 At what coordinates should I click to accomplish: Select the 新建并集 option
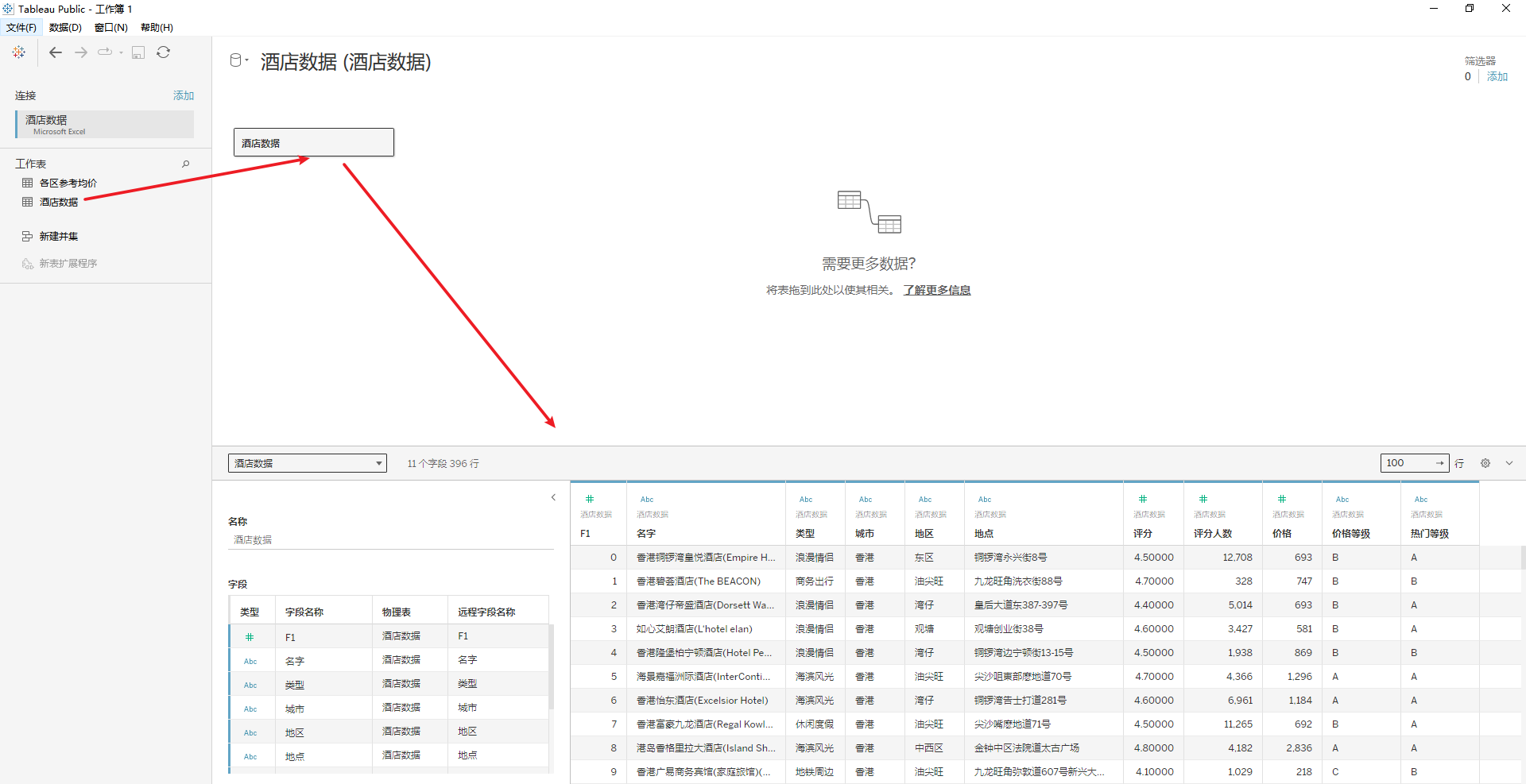[x=59, y=236]
